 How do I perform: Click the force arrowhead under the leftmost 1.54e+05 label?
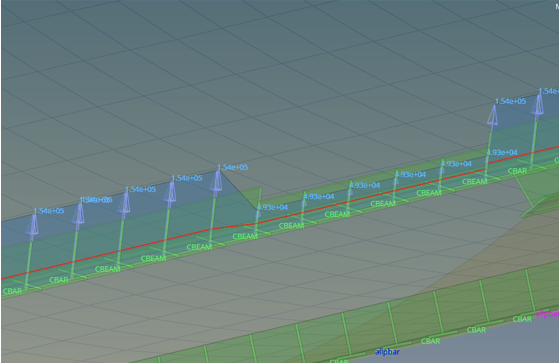[33, 225]
